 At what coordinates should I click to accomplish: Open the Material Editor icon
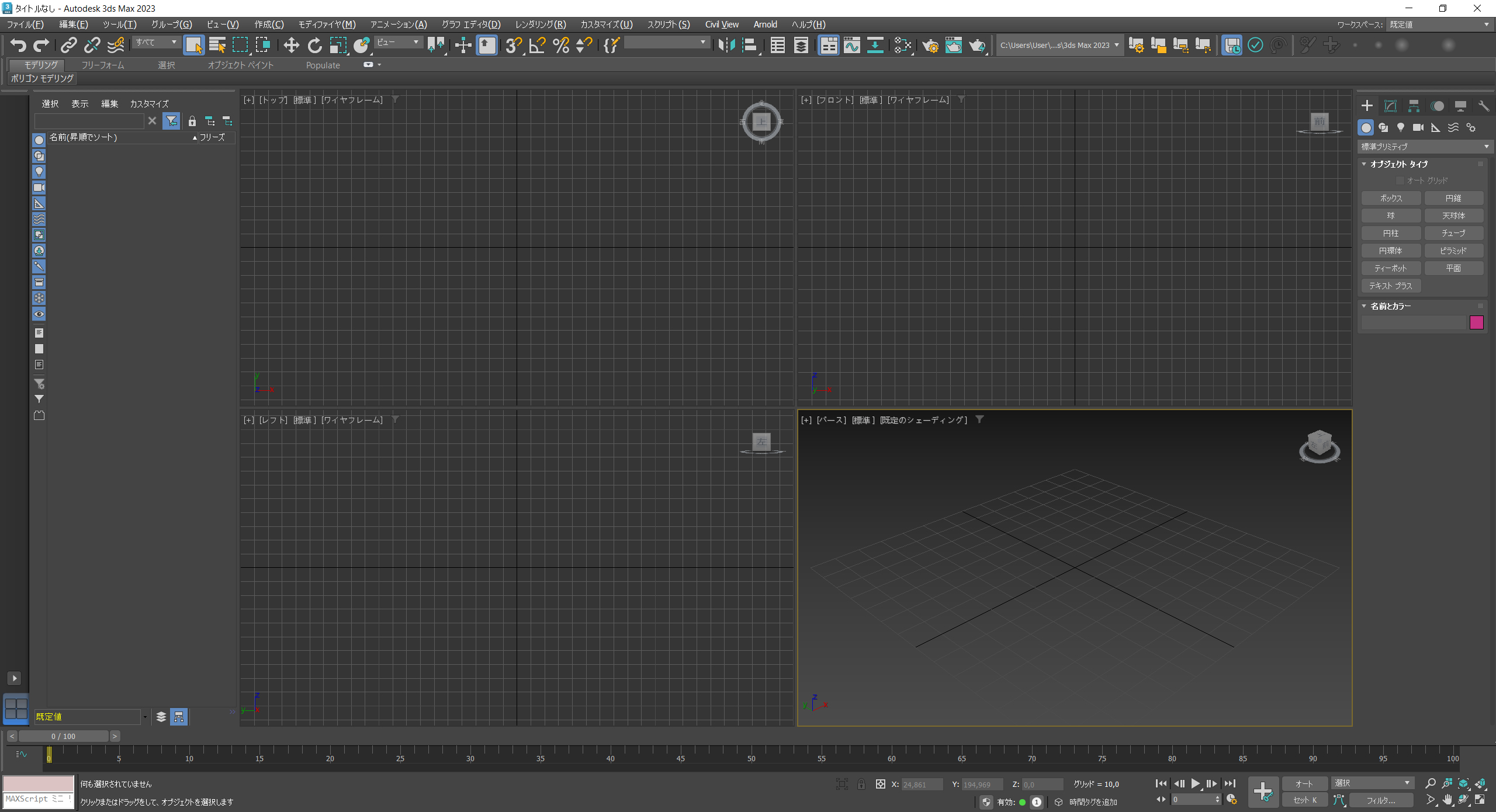click(x=903, y=45)
